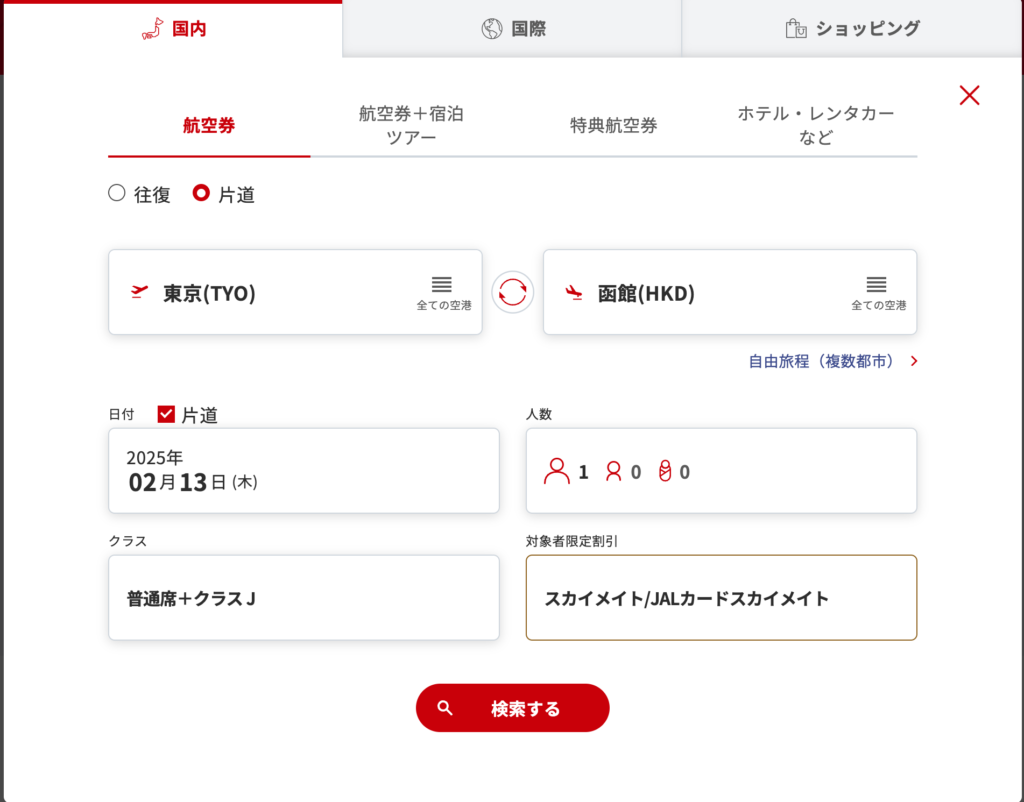Click the landing plane icon beside 函館
This screenshot has height=802, width=1024.
[x=574, y=292]
